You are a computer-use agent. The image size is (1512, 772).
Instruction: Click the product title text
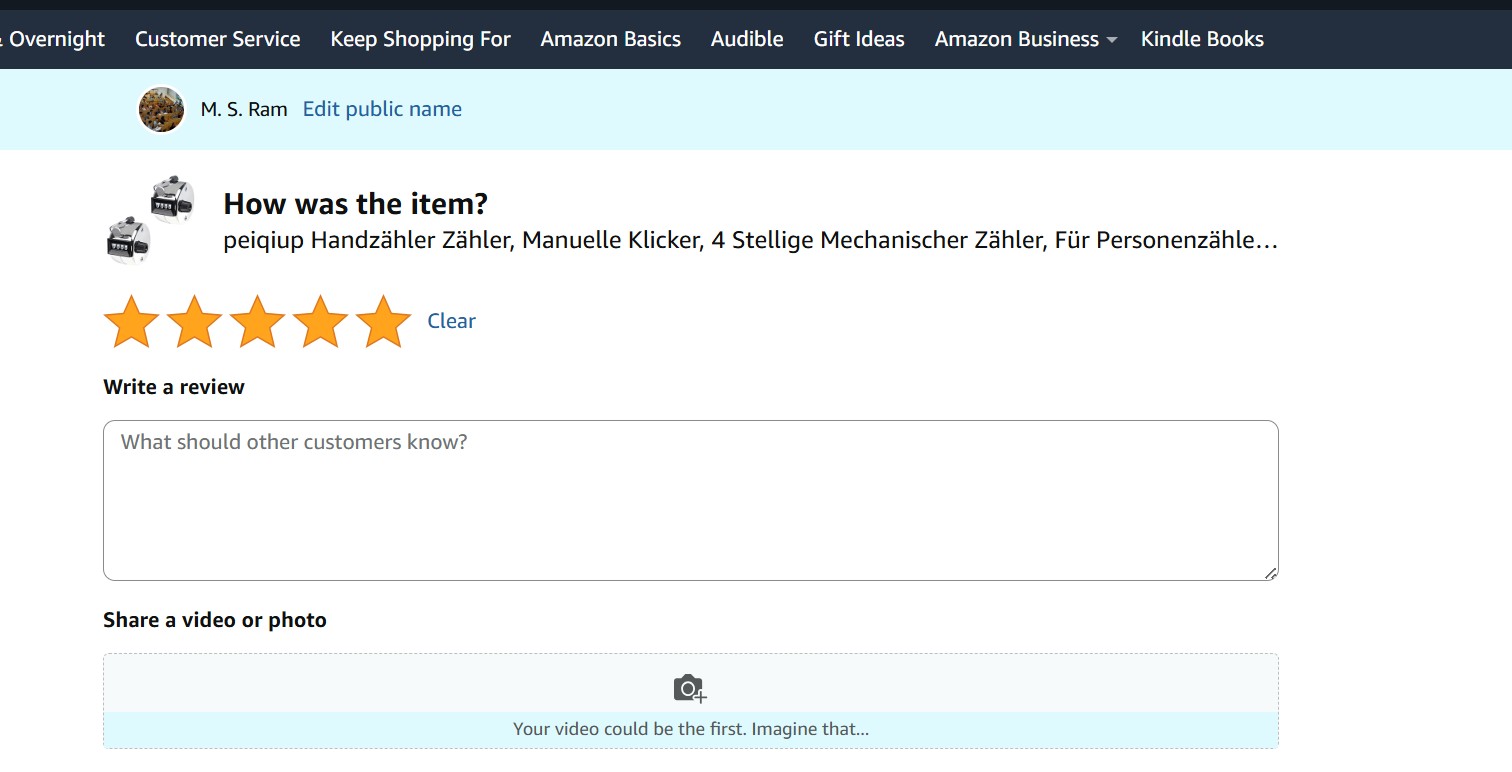click(750, 241)
